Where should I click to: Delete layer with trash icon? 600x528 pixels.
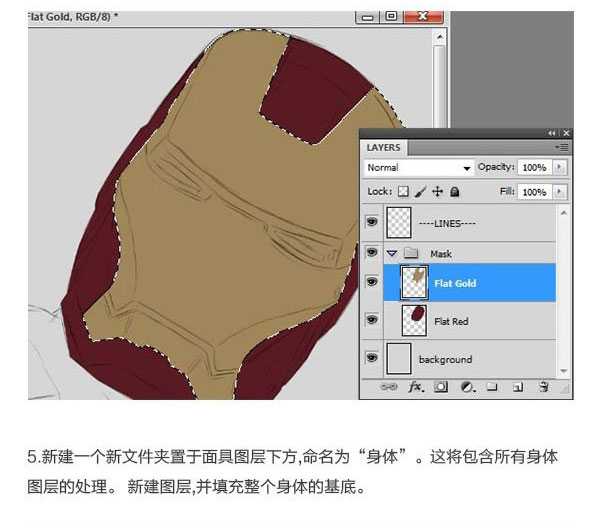point(543,386)
